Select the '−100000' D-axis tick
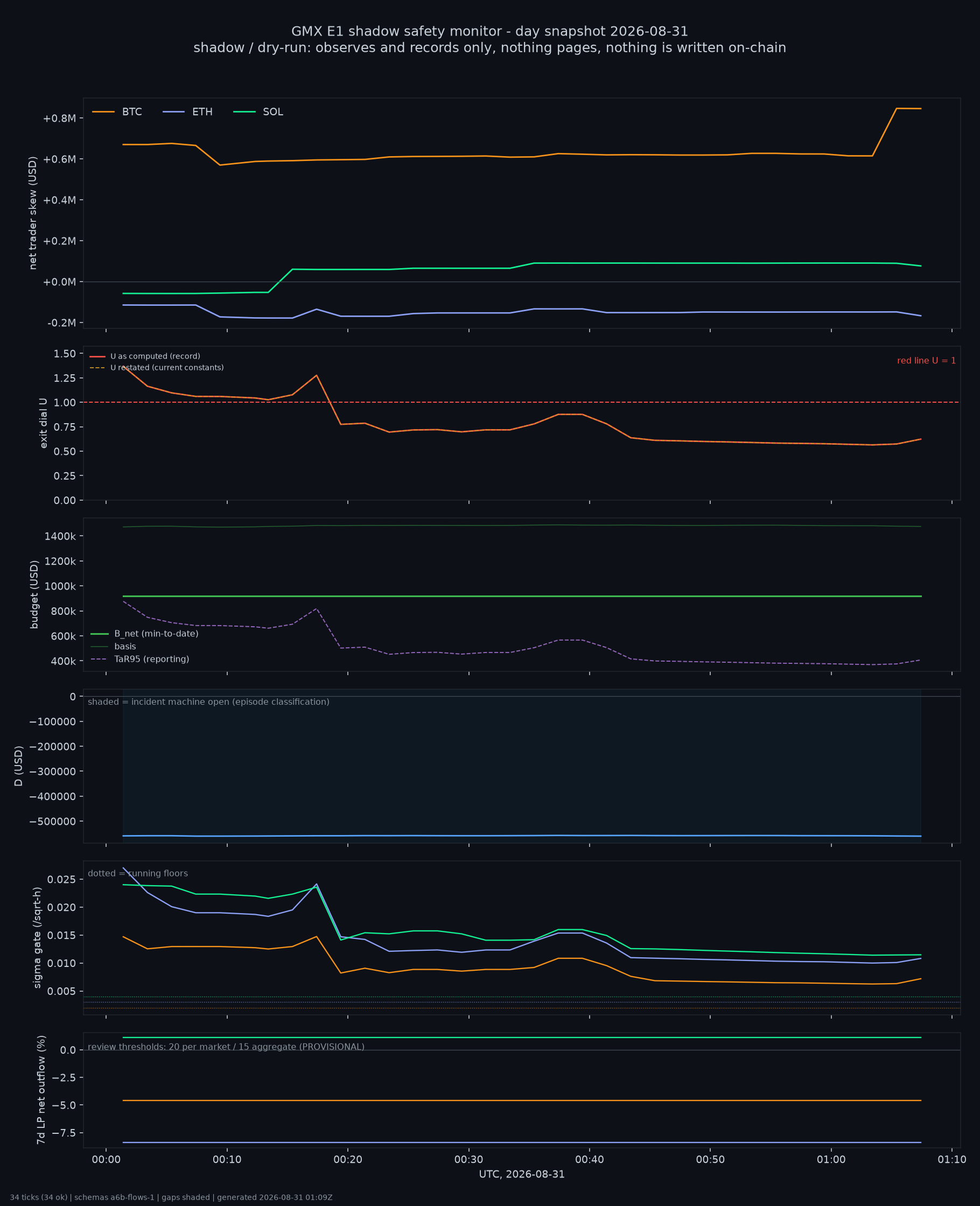The image size is (980, 1206). tap(53, 721)
